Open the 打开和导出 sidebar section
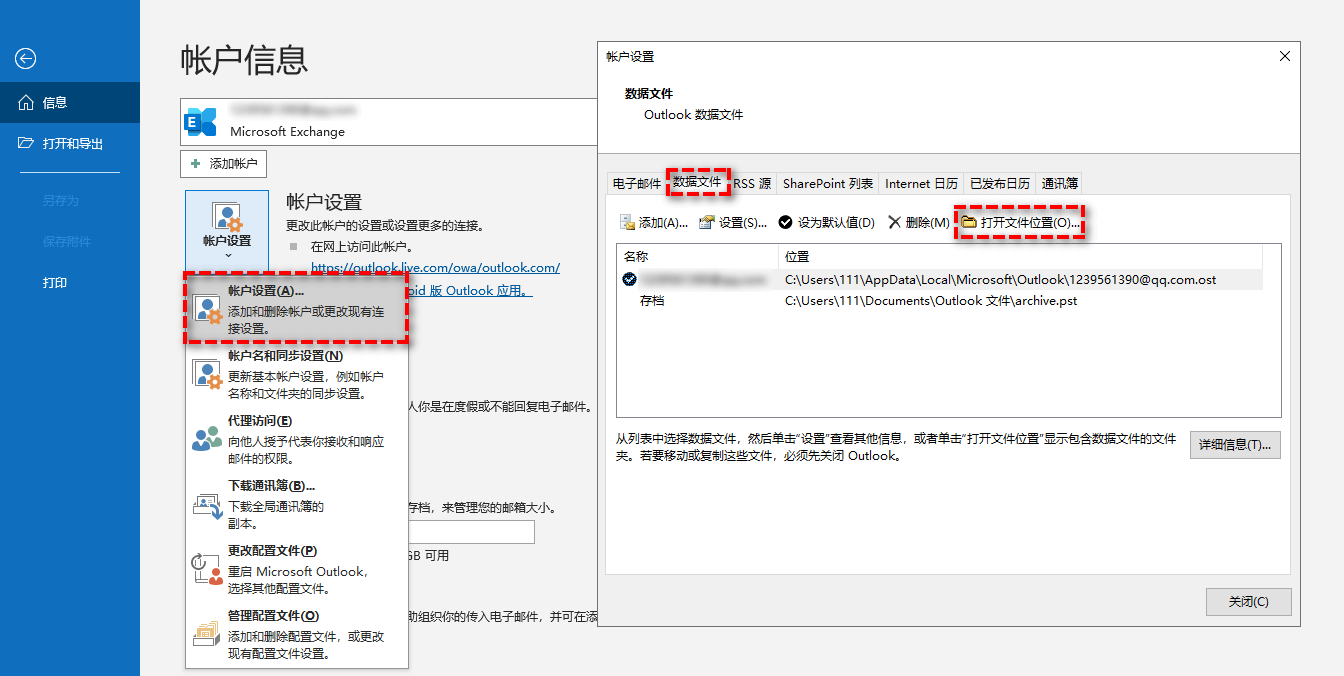This screenshot has height=676, width=1344. point(70,144)
